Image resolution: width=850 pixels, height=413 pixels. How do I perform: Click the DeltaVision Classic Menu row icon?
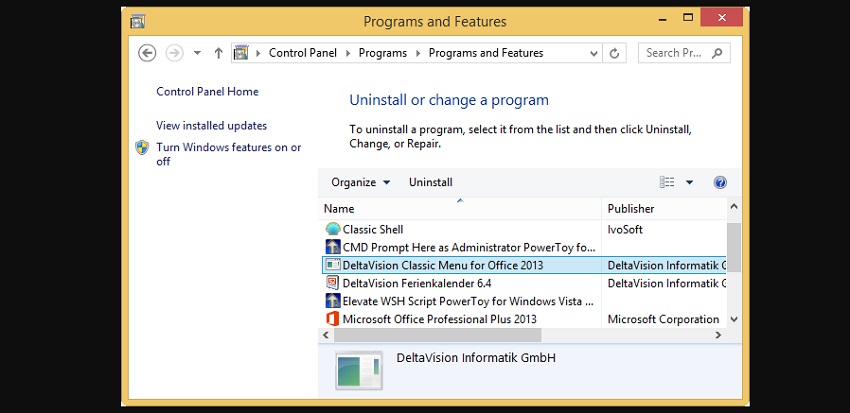pyautogui.click(x=333, y=265)
